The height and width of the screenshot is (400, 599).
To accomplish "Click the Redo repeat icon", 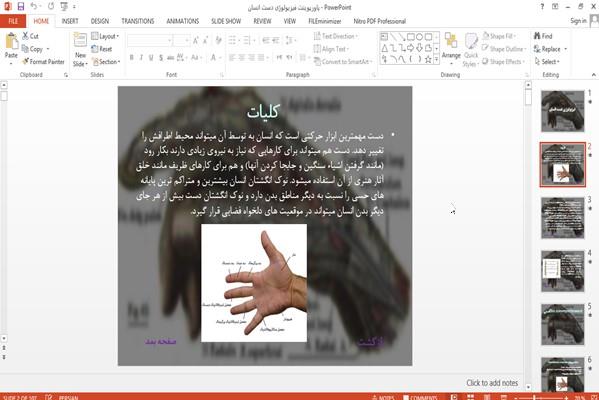I will (51, 6).
